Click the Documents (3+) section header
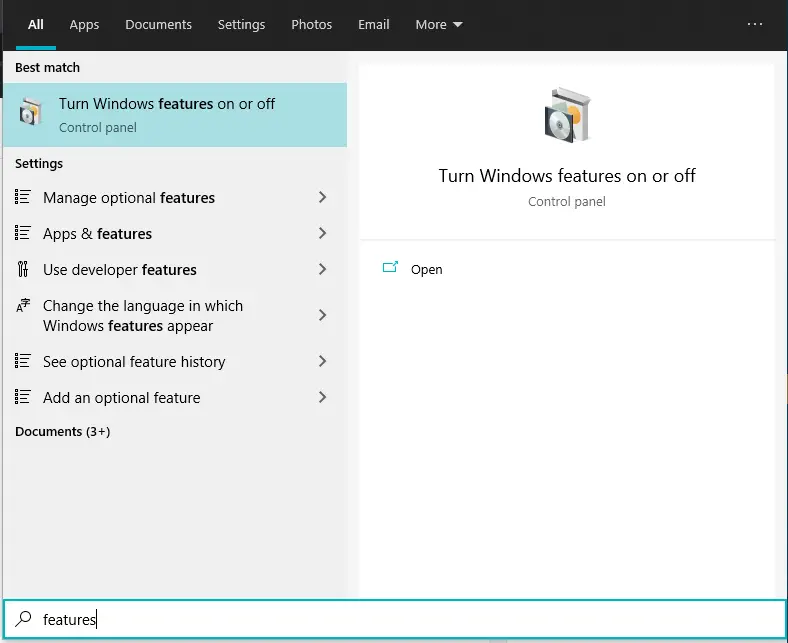The width and height of the screenshot is (788, 643). pyautogui.click(x=63, y=432)
